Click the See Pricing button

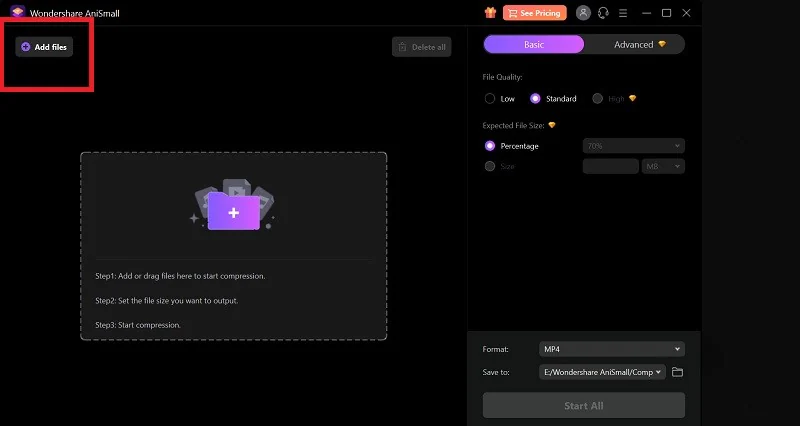pyautogui.click(x=534, y=13)
